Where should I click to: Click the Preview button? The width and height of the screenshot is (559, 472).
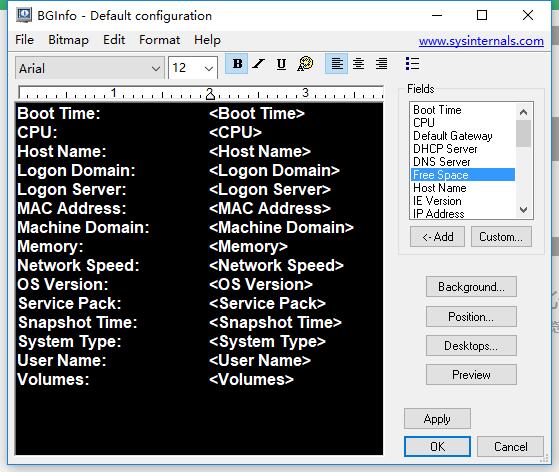click(x=471, y=375)
